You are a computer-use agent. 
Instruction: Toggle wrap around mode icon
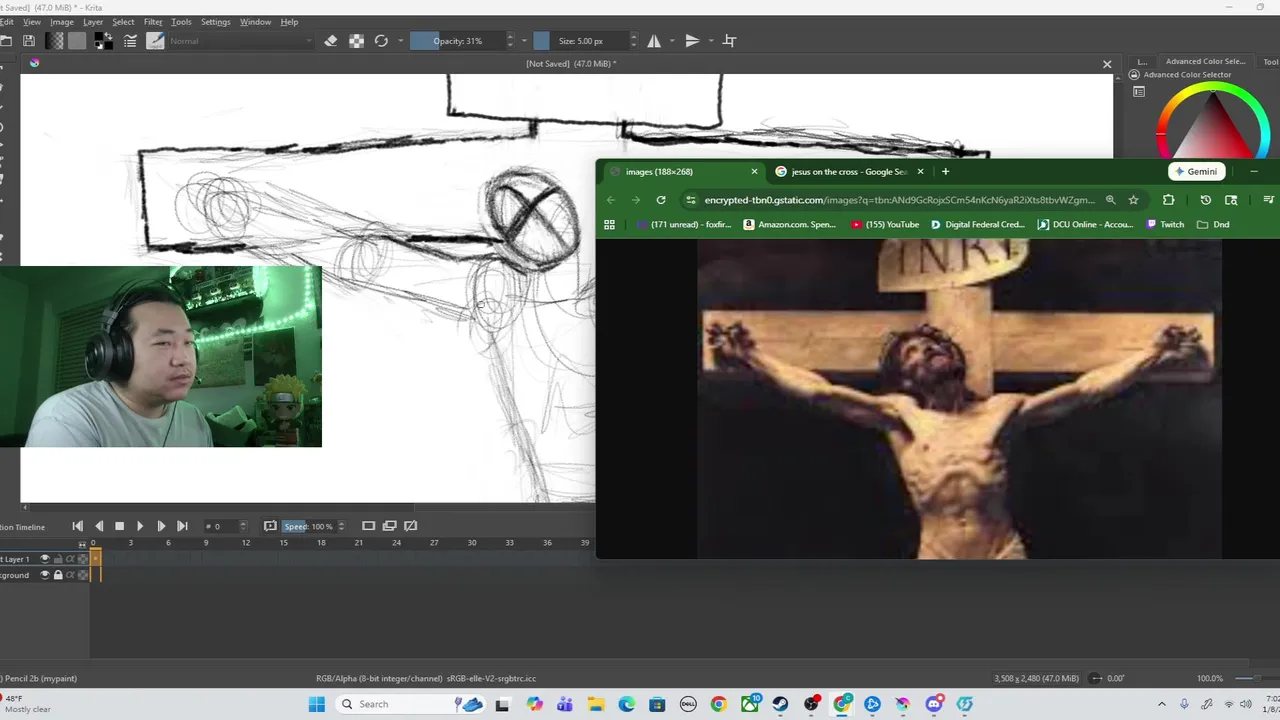click(x=729, y=41)
